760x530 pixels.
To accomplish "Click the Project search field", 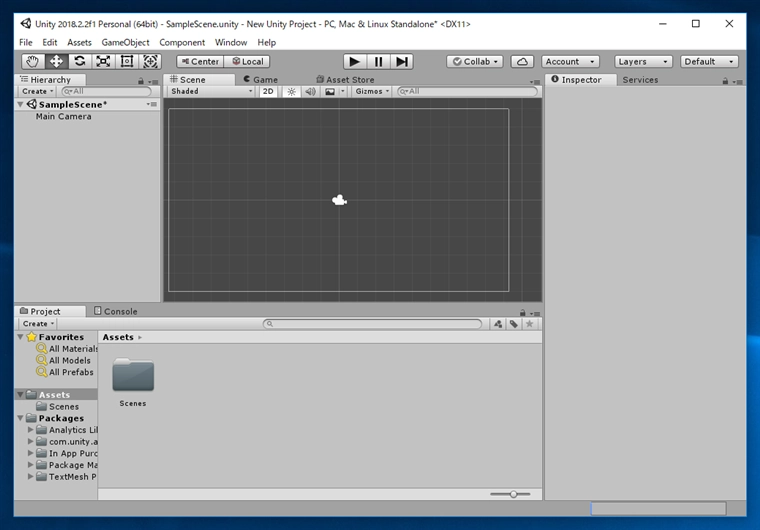I will [x=372, y=324].
